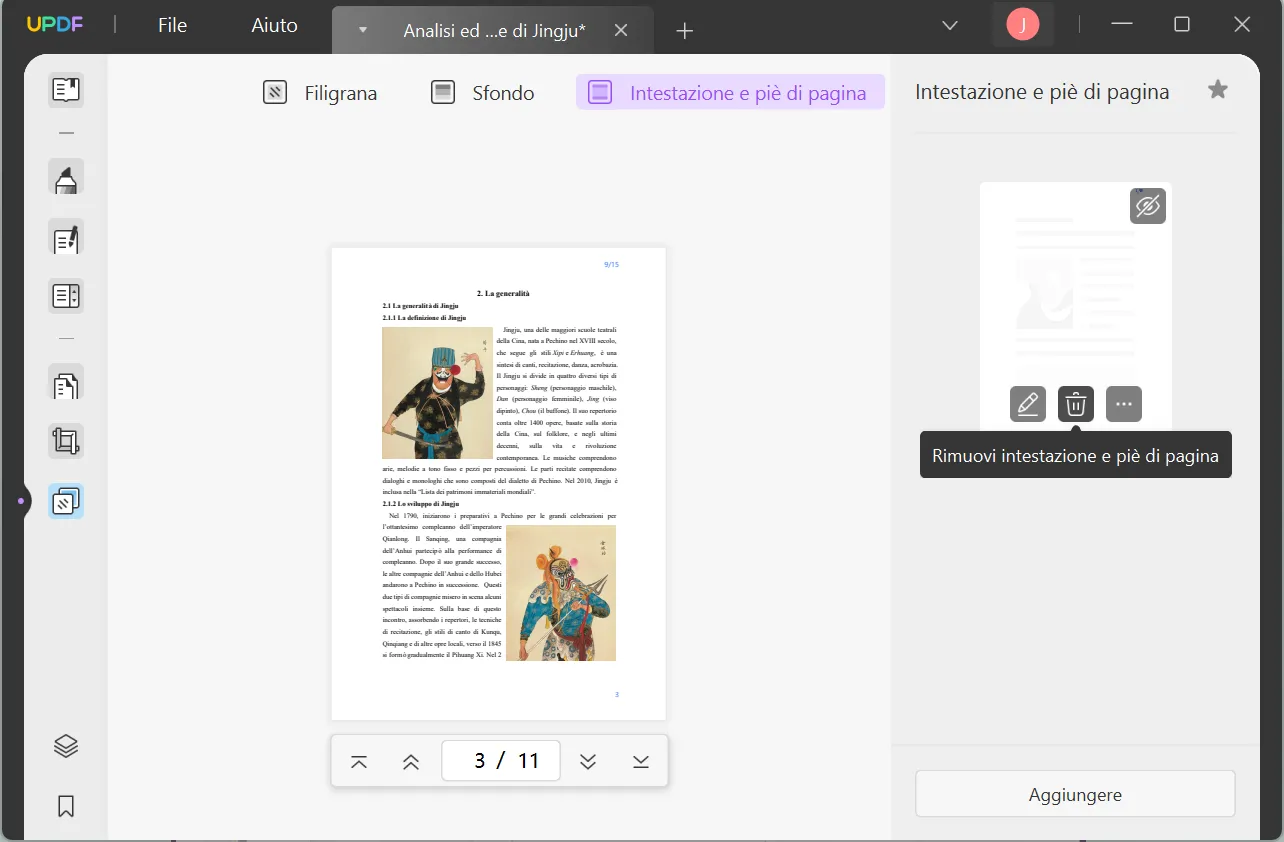Viewport: 1284px width, 842px height.
Task: Open the Organize pages tool
Action: pos(66,383)
